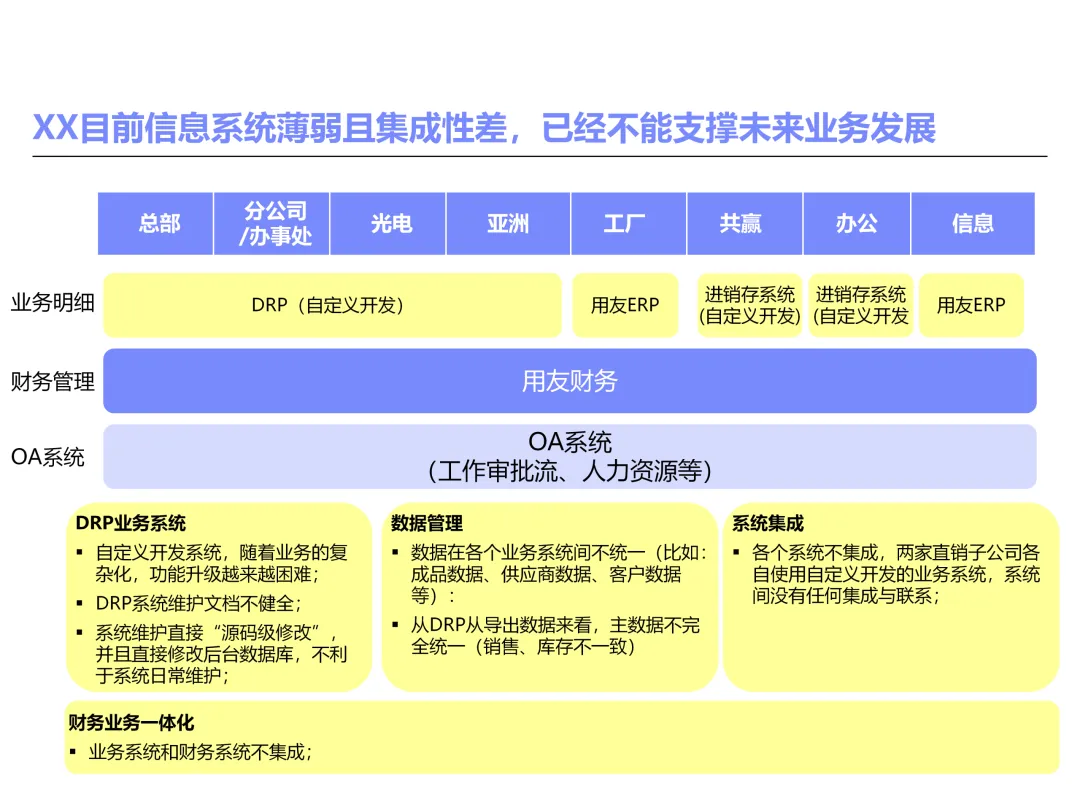Click the bullet 从DRP从导出数据来看

pos(556,636)
